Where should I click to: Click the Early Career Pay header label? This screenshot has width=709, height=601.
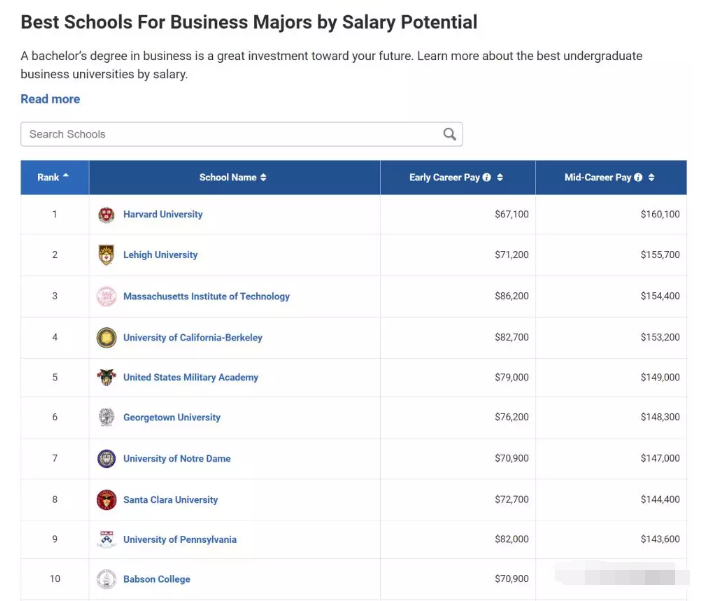click(444, 177)
